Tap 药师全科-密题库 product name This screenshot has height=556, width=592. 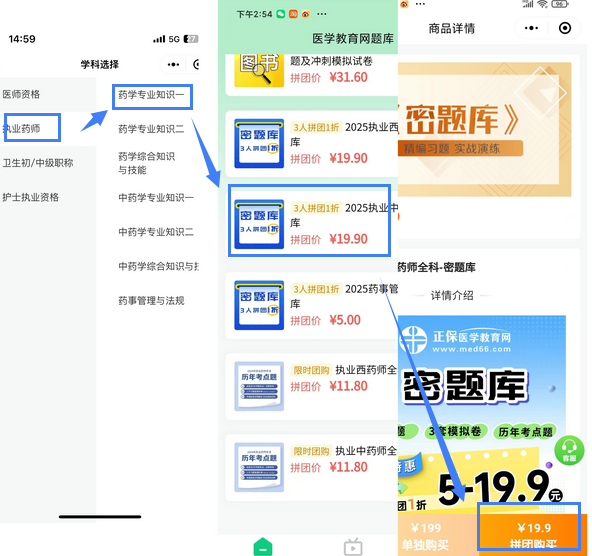point(437,268)
